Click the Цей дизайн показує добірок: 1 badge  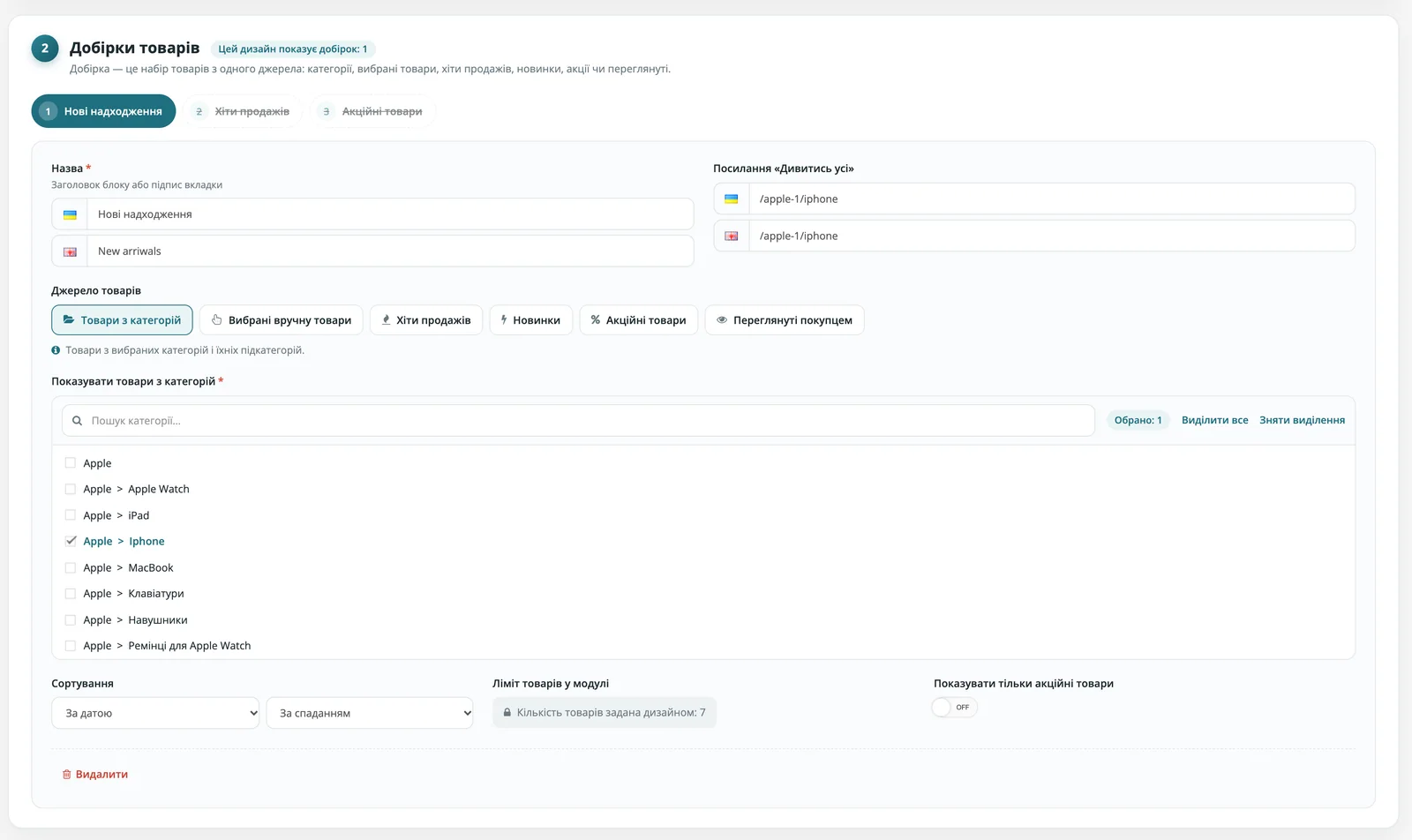coord(293,49)
